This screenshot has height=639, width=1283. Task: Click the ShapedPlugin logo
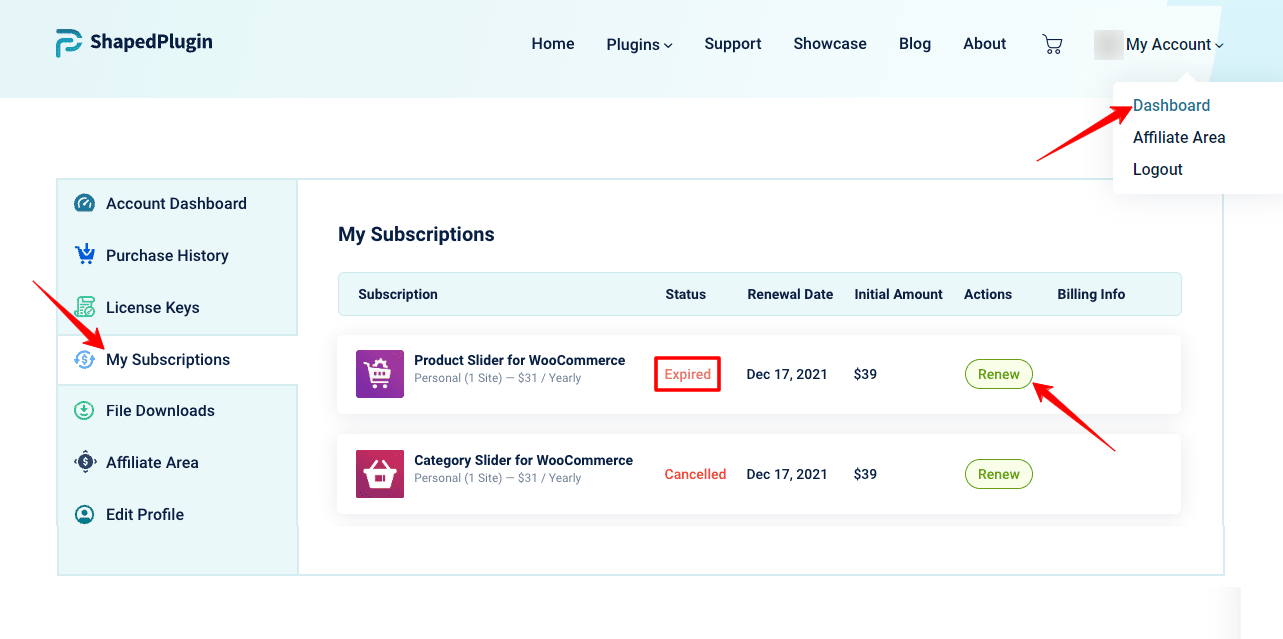pos(134,43)
